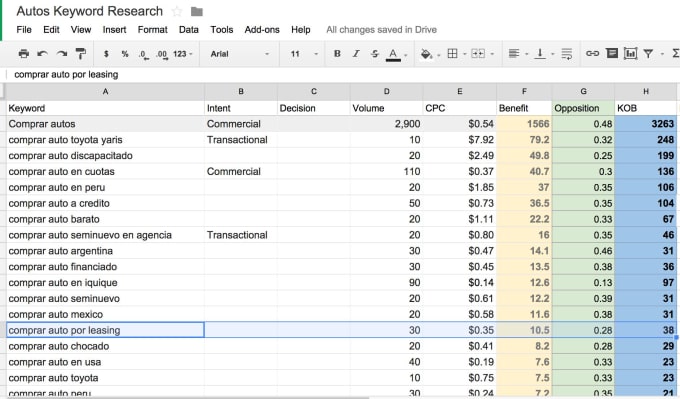Open the Data menu

[189, 29]
